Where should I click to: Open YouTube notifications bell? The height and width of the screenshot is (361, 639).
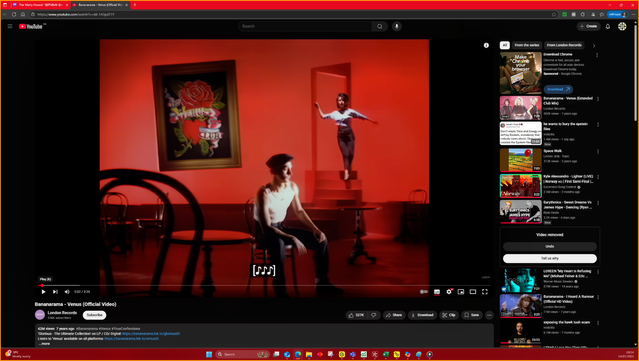coord(608,26)
